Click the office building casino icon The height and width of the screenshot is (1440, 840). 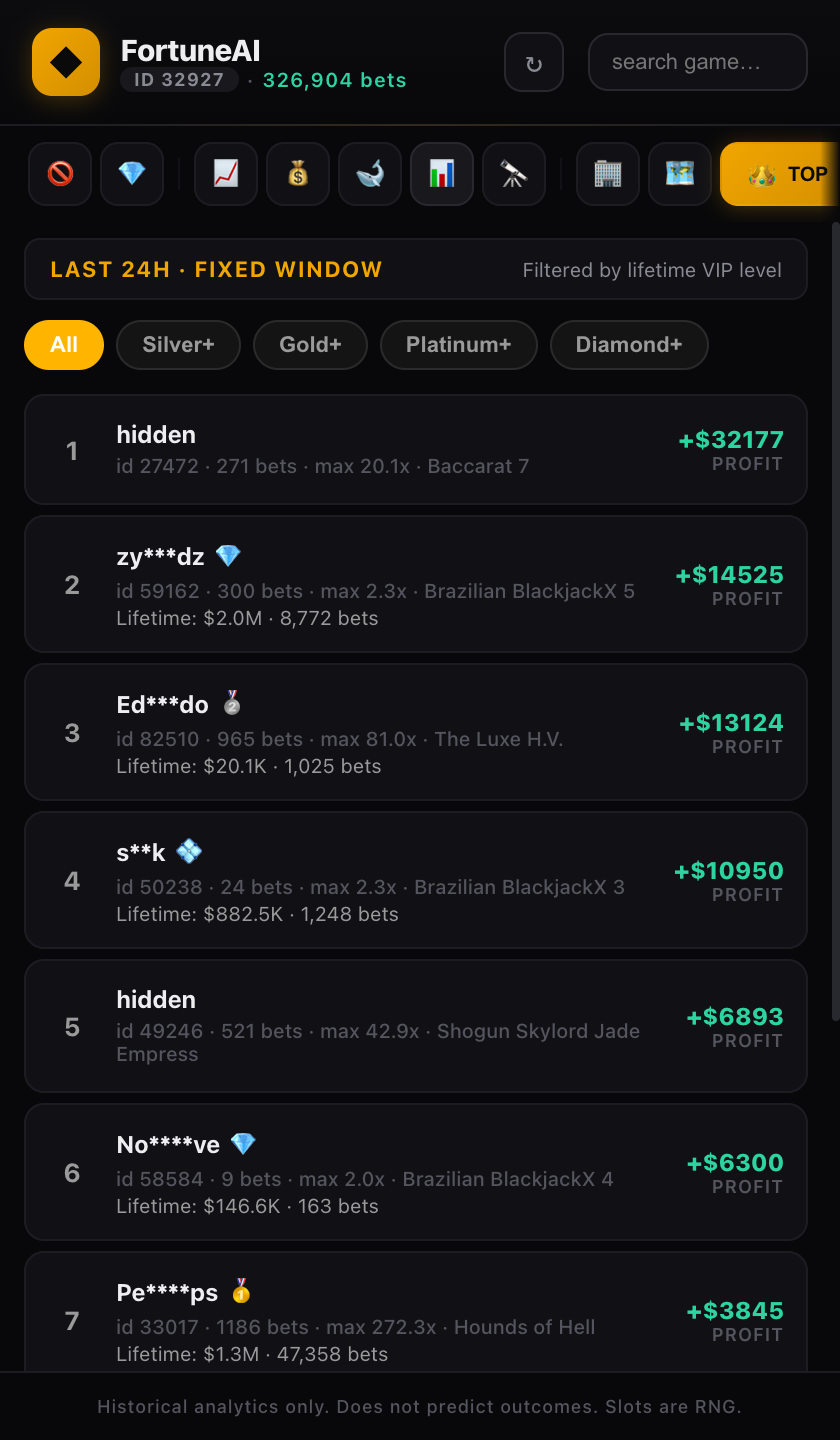pyautogui.click(x=607, y=173)
